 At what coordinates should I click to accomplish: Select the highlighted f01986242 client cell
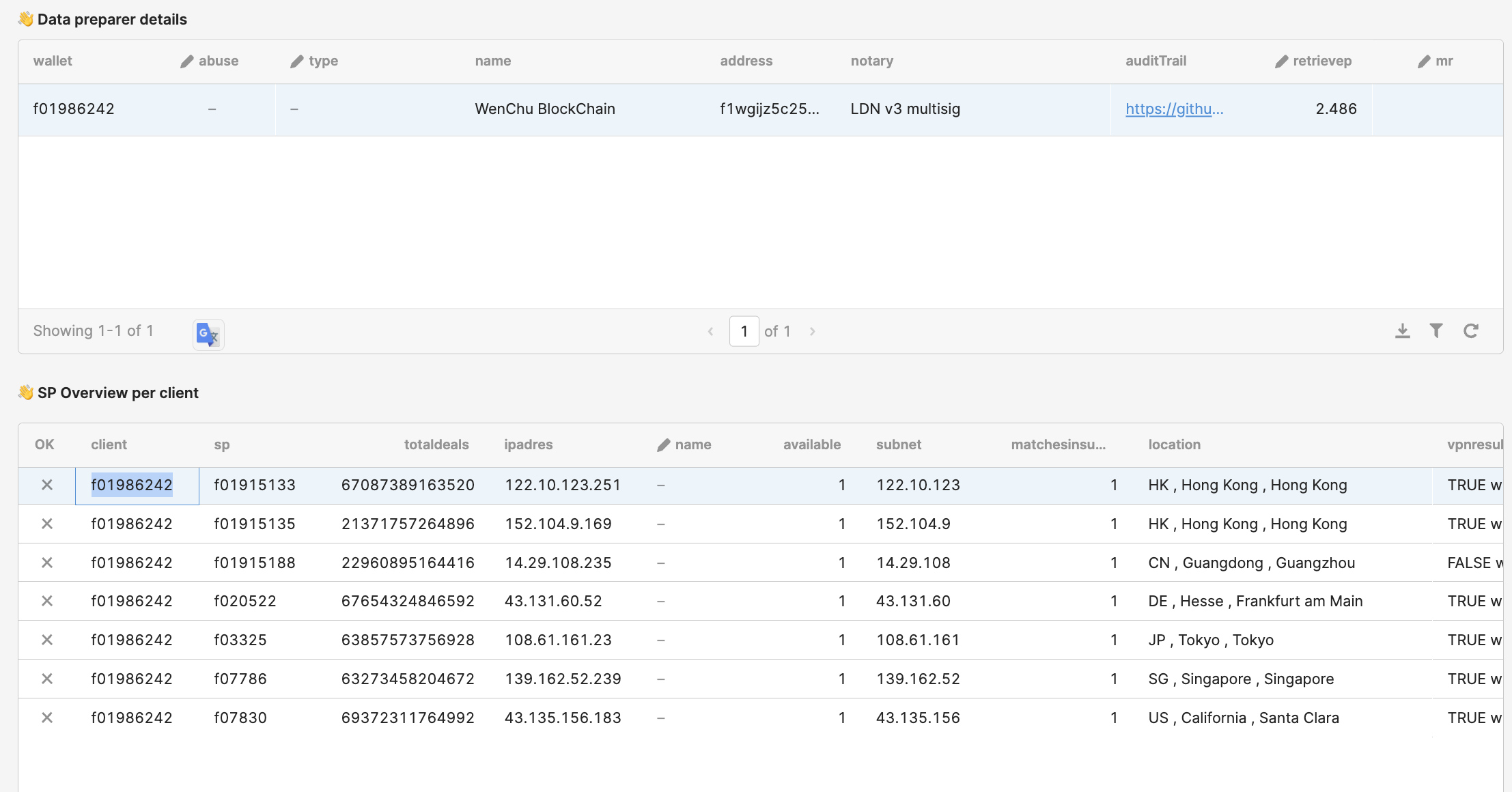132,485
